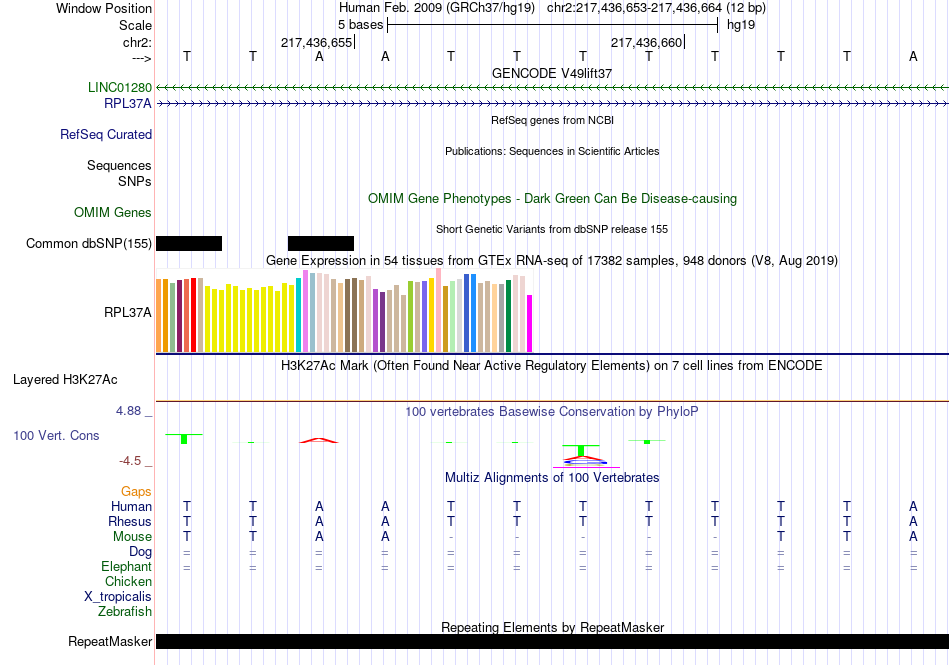
Task: Click the black RepeatMasker element bar
Action: pos(552,641)
